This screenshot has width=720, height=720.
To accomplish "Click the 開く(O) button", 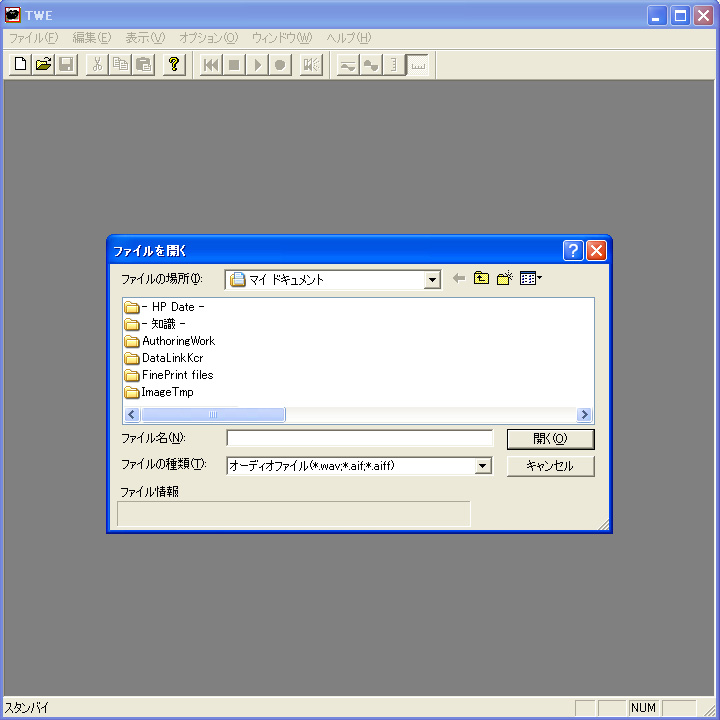I will coord(551,439).
